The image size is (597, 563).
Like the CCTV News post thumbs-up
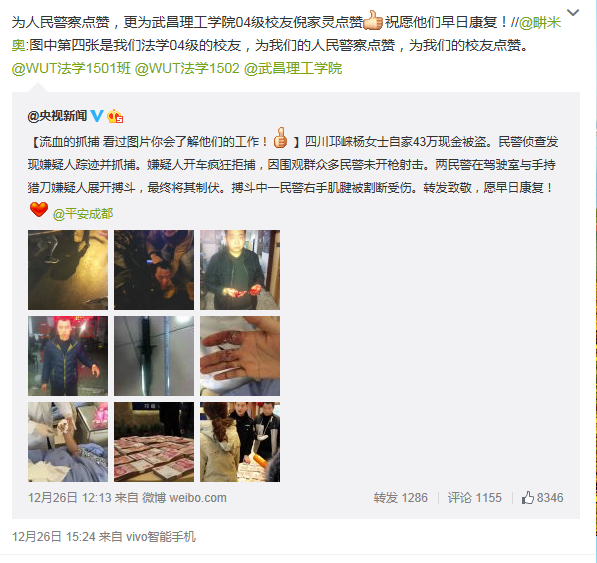543,498
